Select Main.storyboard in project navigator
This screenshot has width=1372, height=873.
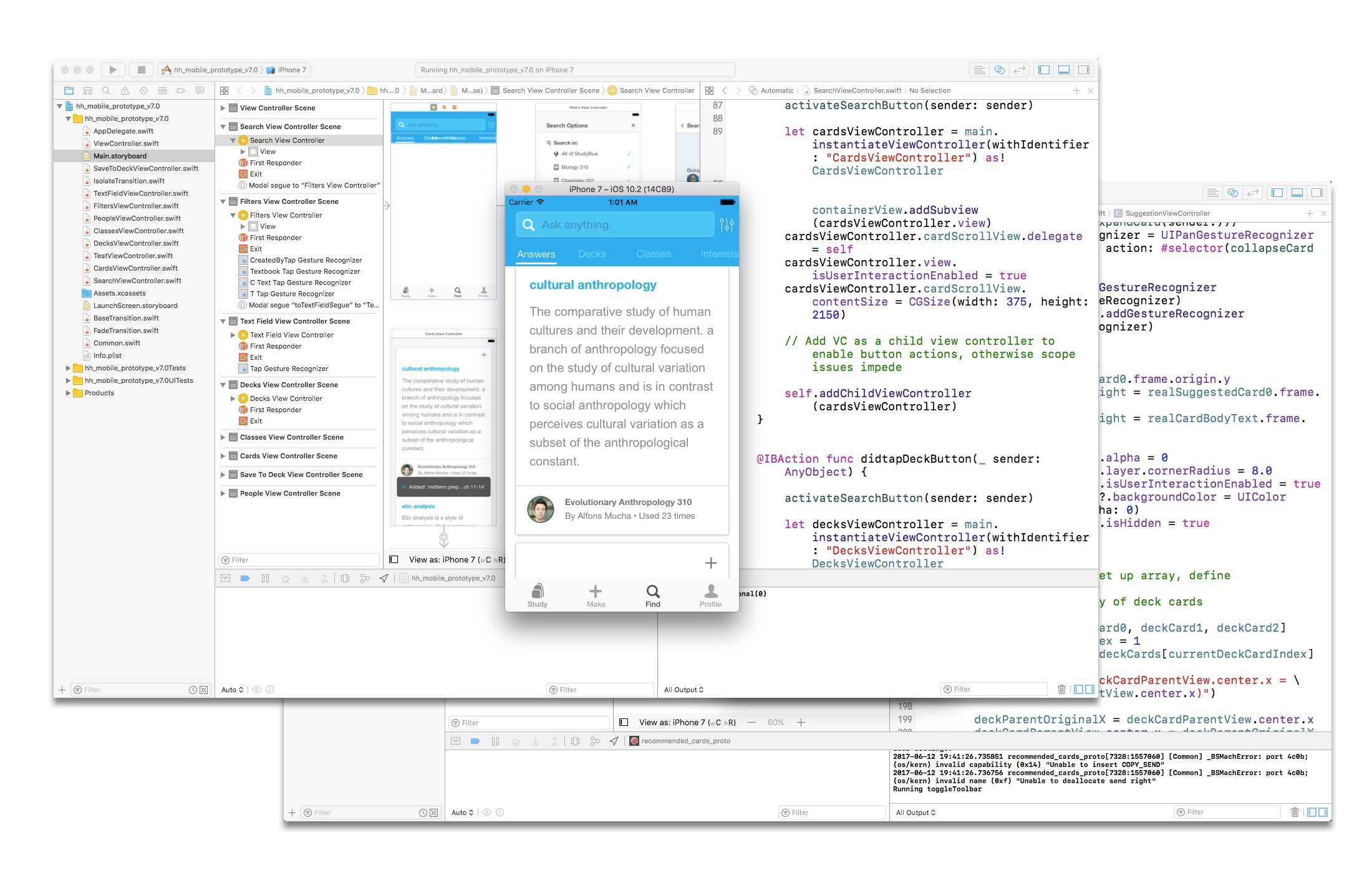click(120, 156)
